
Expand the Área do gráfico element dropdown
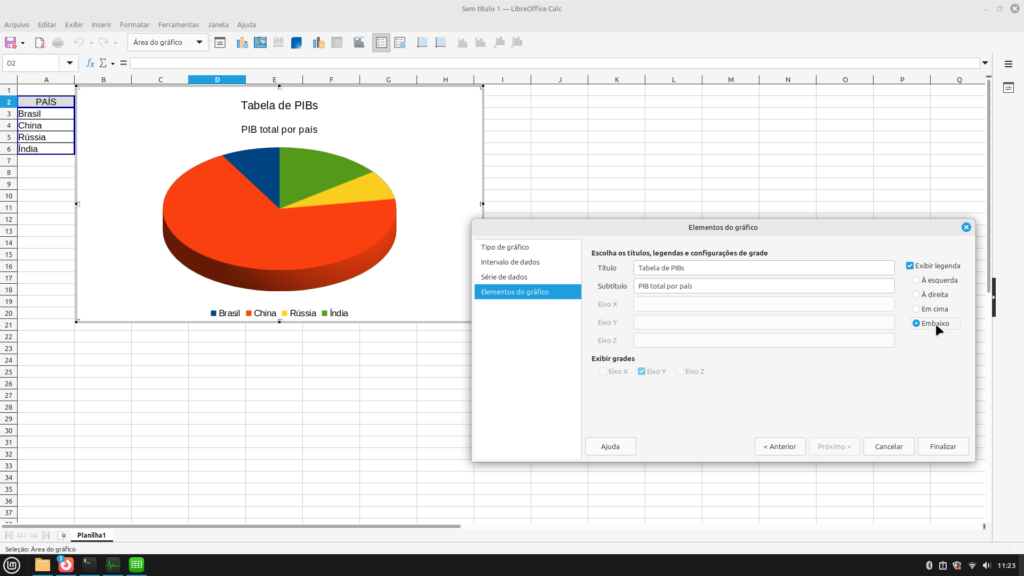click(201, 43)
